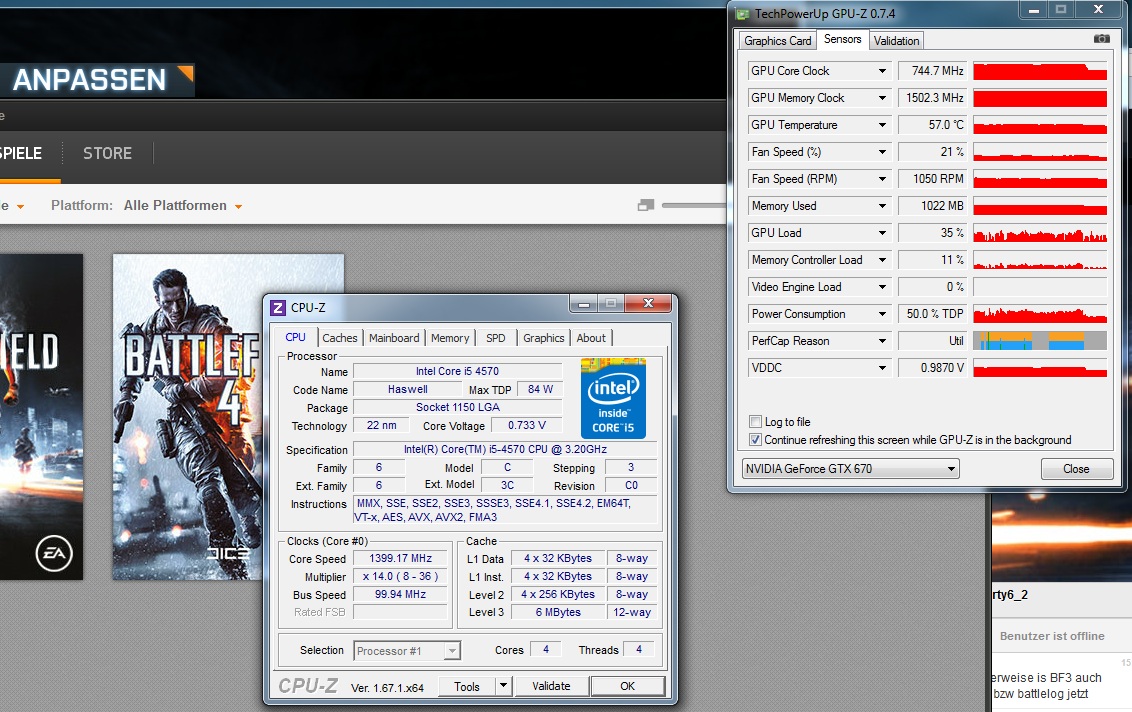Open the GPU Temperature sensor dropdown
1132x712 pixels.
(882, 125)
